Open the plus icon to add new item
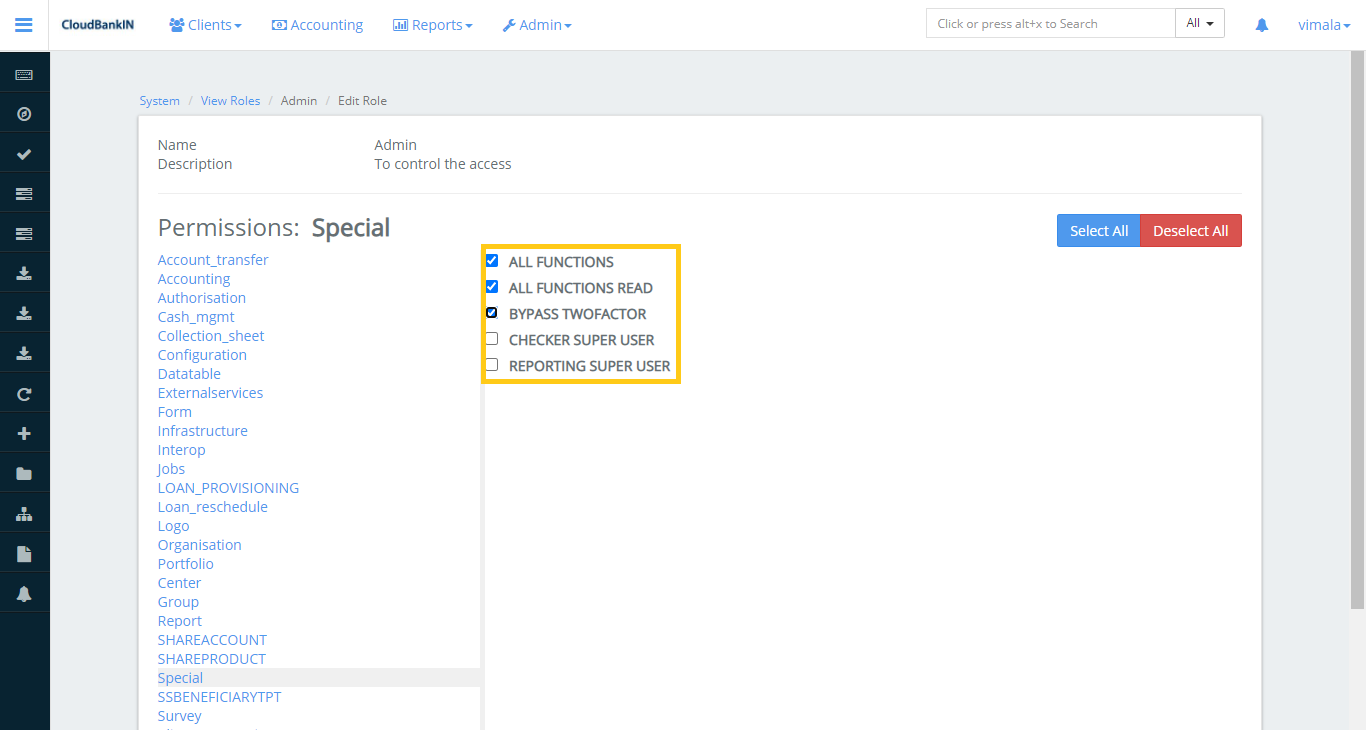Image resolution: width=1366 pixels, height=730 pixels. pyautogui.click(x=25, y=433)
